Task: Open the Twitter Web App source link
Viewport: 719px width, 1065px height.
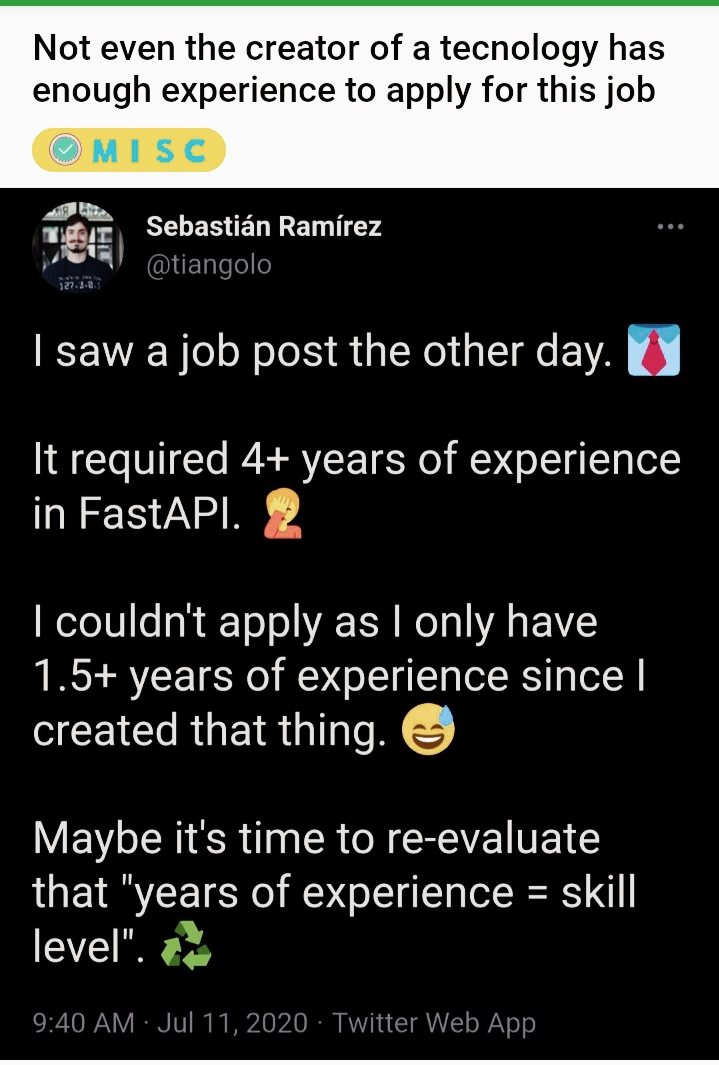Action: point(434,1023)
